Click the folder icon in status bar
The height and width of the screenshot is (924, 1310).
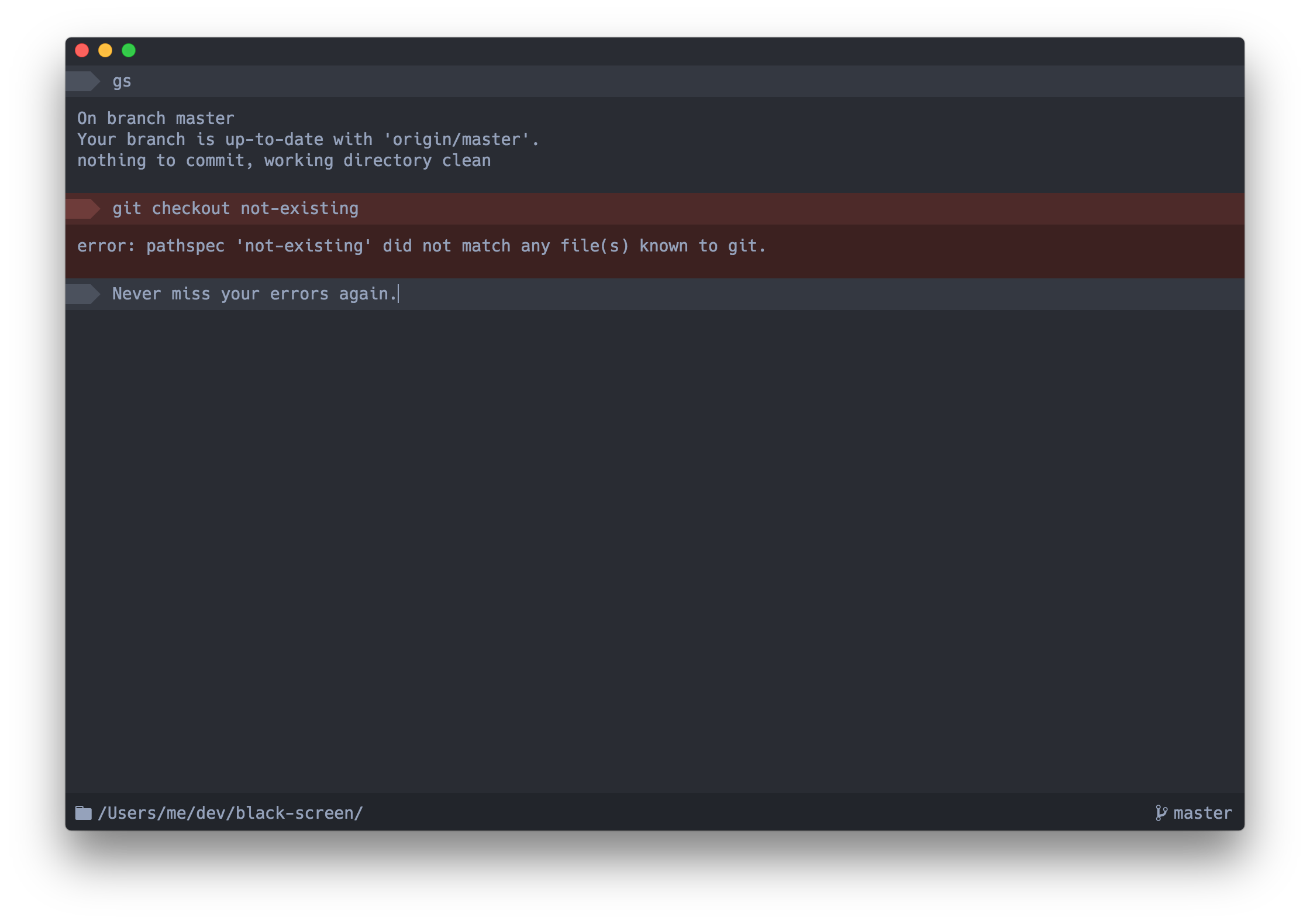(83, 813)
